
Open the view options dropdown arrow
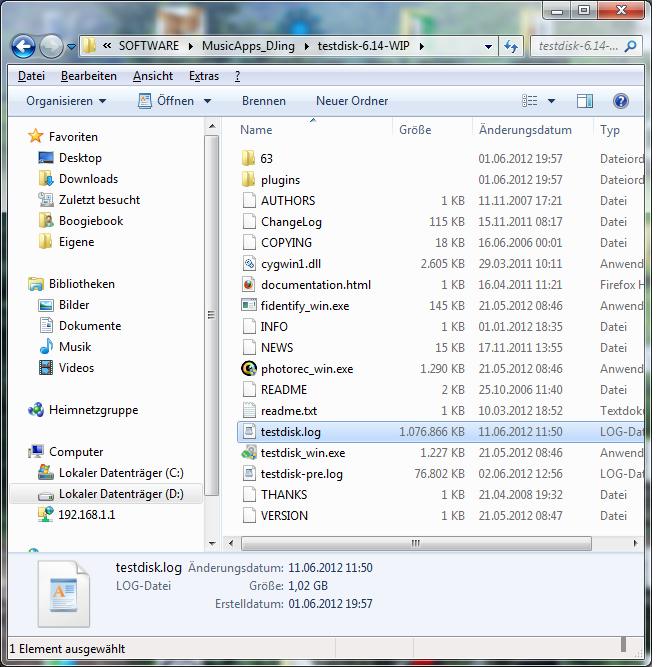point(552,101)
